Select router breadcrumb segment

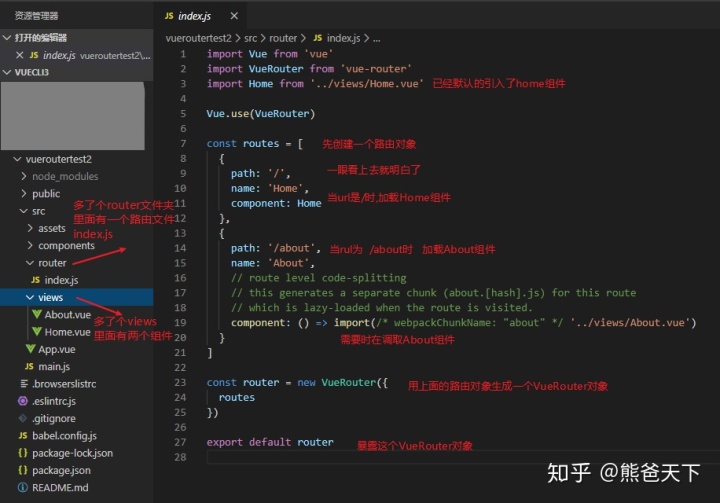[x=283, y=38]
